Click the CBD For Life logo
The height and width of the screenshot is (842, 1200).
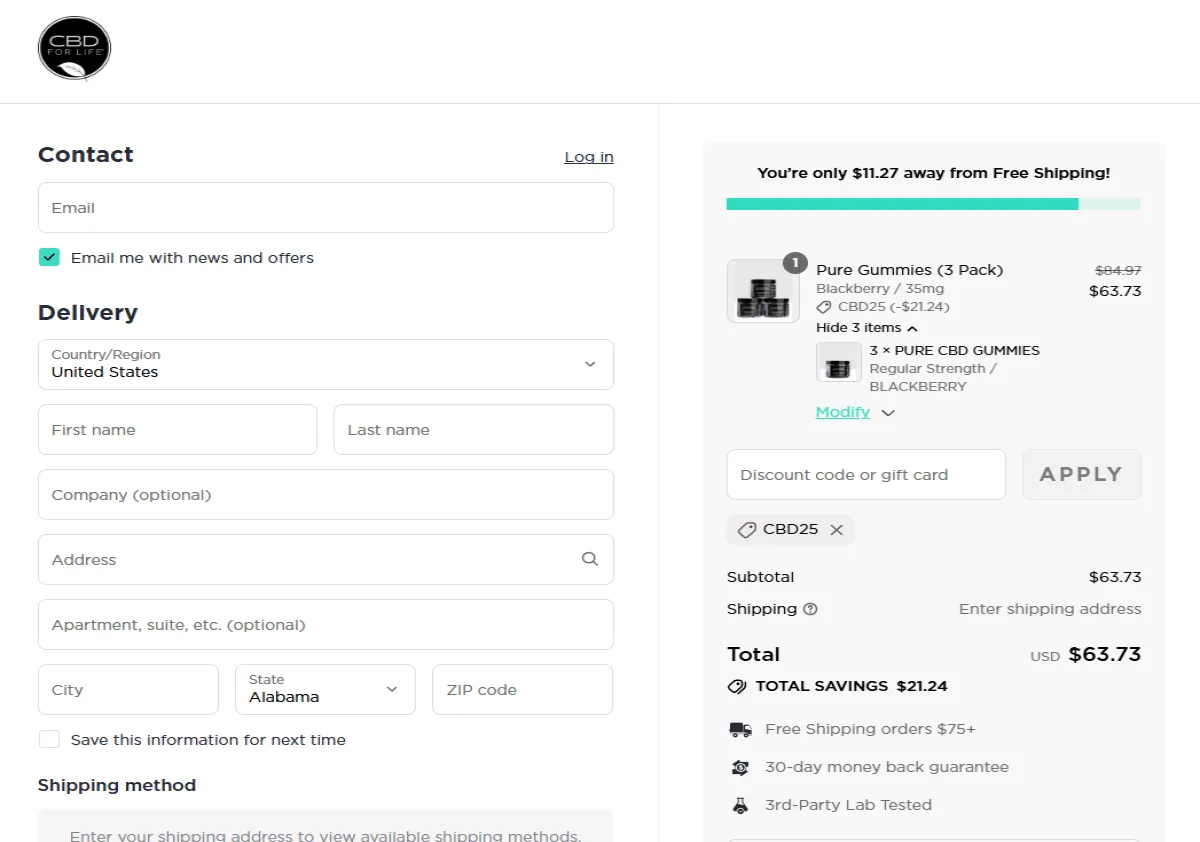coord(74,48)
